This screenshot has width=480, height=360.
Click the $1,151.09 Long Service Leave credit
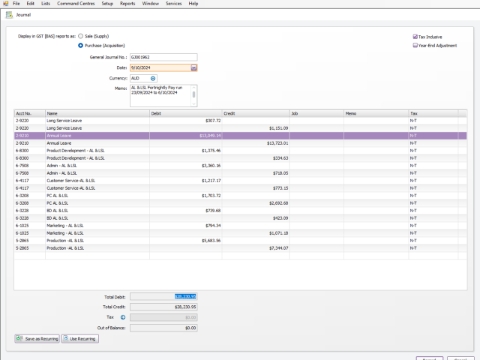tap(256, 128)
